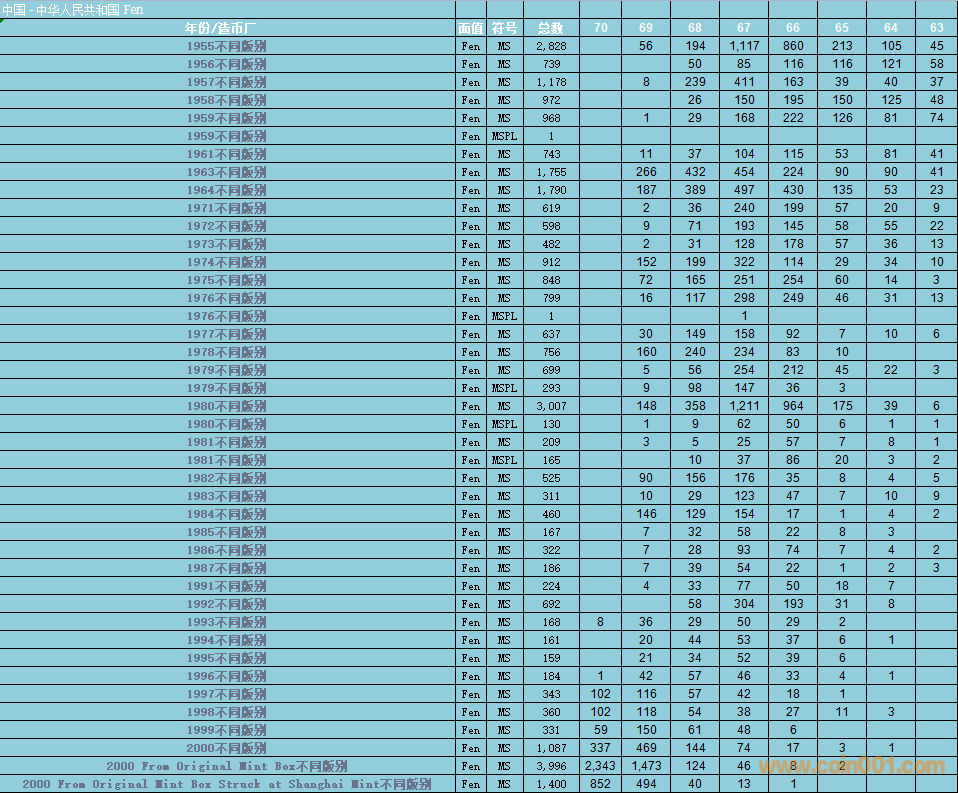Open the Struck at Shanghai Mint row link
The image size is (958, 793).
pyautogui.click(x=226, y=784)
